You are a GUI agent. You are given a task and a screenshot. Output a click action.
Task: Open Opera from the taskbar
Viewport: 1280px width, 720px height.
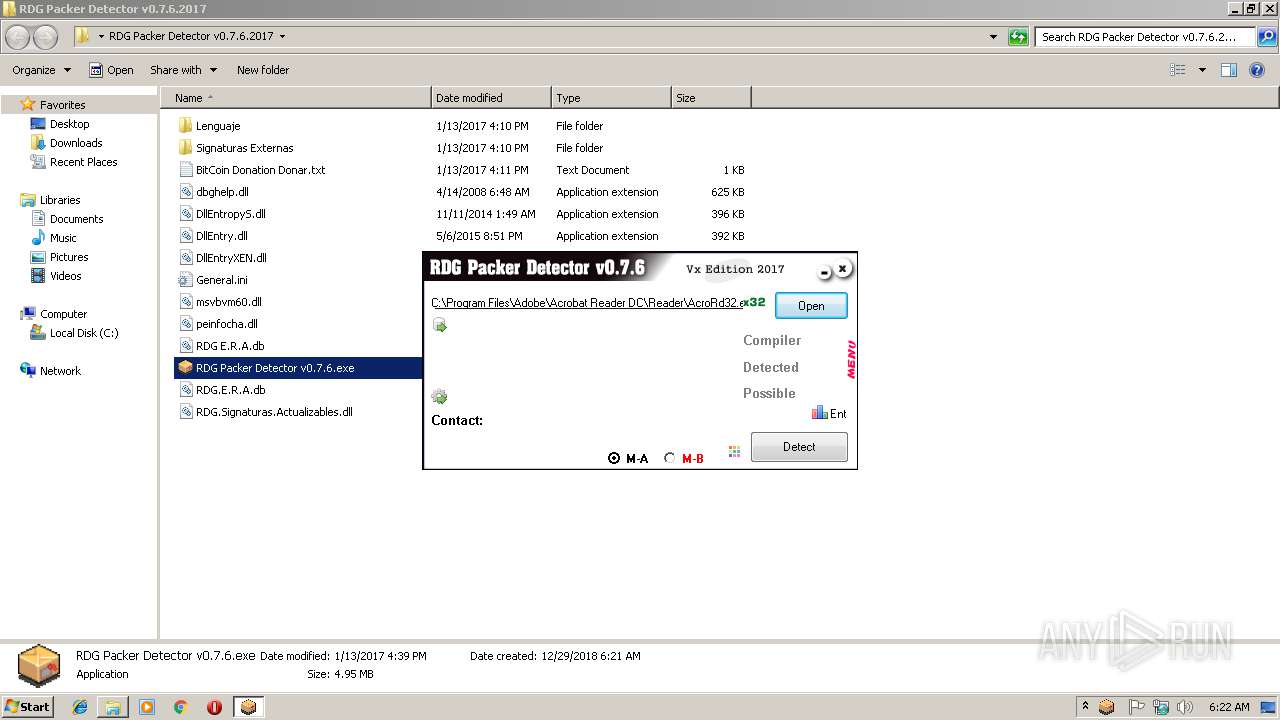(x=214, y=707)
